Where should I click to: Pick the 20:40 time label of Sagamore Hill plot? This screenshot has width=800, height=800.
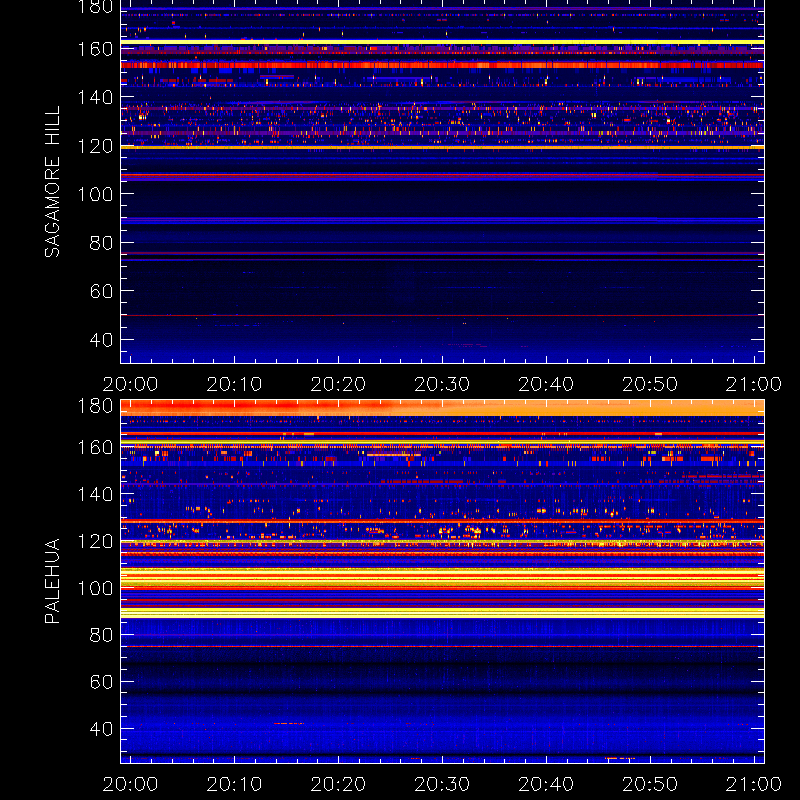(x=546, y=384)
